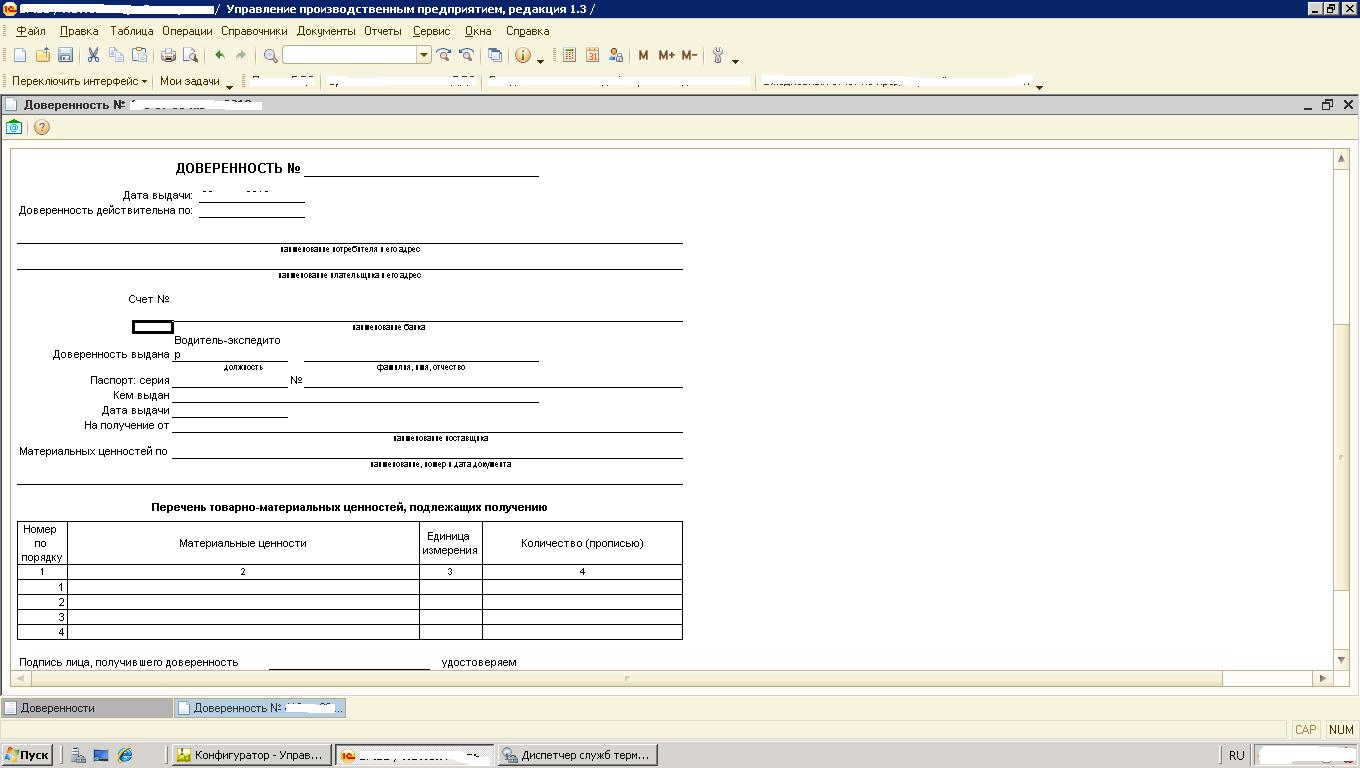Screen dimensions: 1360x768
Task: Click the ДОВЕРЕННОСТЬ № title text
Action: [238, 169]
